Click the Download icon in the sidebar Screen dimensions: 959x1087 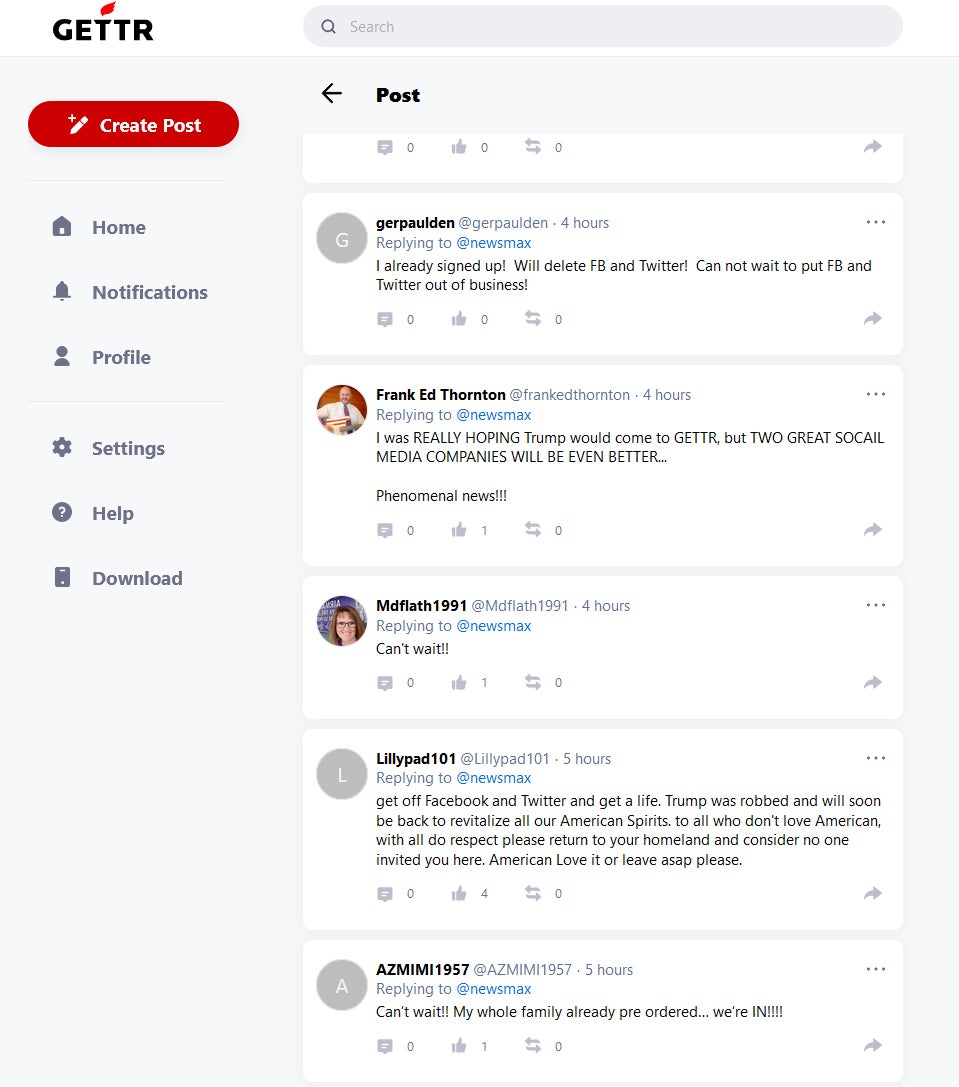(62, 578)
